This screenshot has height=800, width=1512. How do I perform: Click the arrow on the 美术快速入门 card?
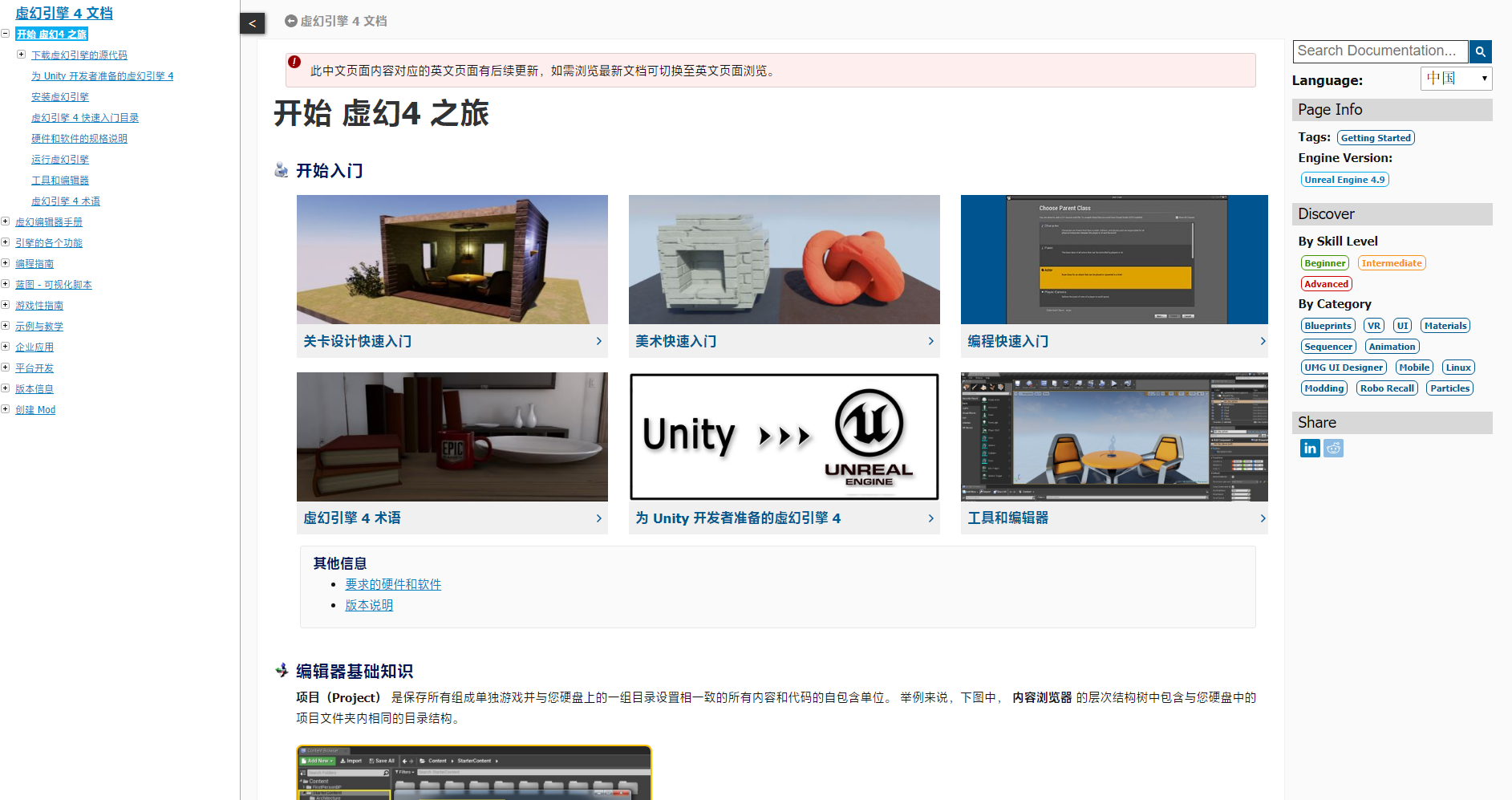coord(931,341)
